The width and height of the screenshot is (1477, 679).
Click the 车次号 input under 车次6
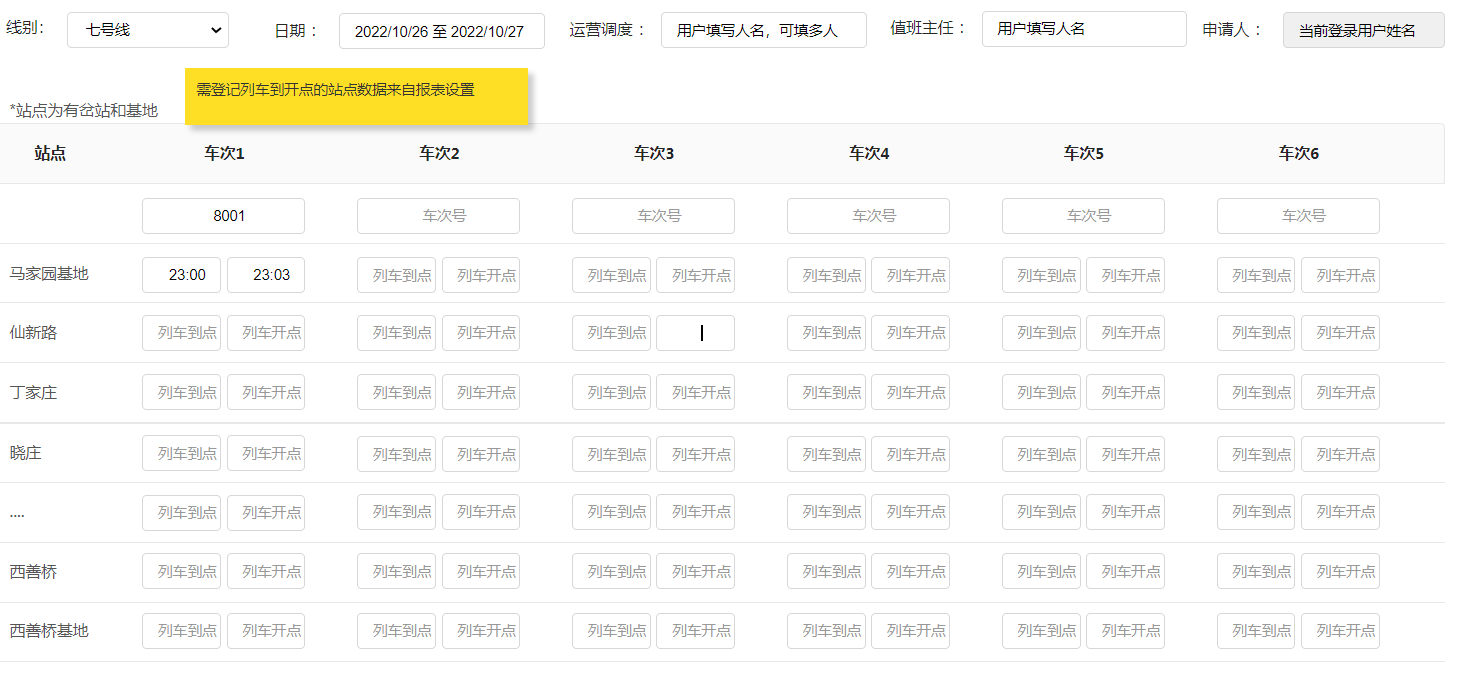point(1297,216)
